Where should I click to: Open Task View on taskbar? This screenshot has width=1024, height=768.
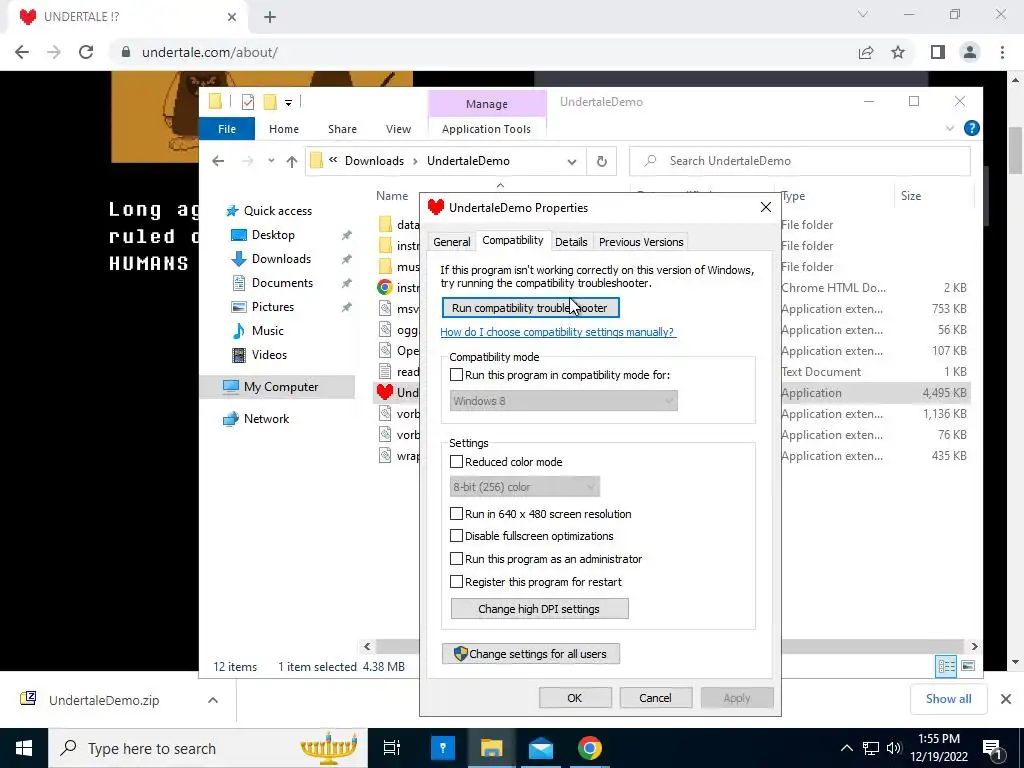(x=392, y=748)
